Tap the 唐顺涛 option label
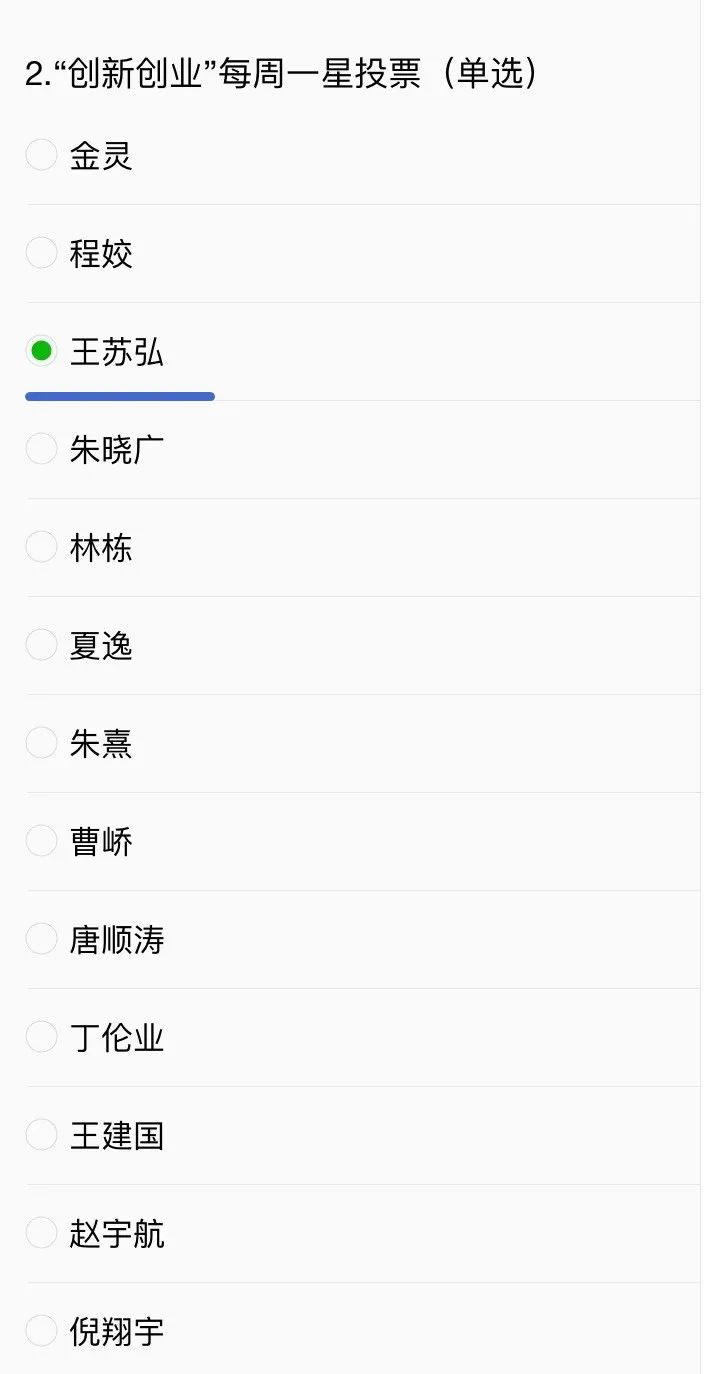This screenshot has height=1374, width=705. [x=117, y=940]
